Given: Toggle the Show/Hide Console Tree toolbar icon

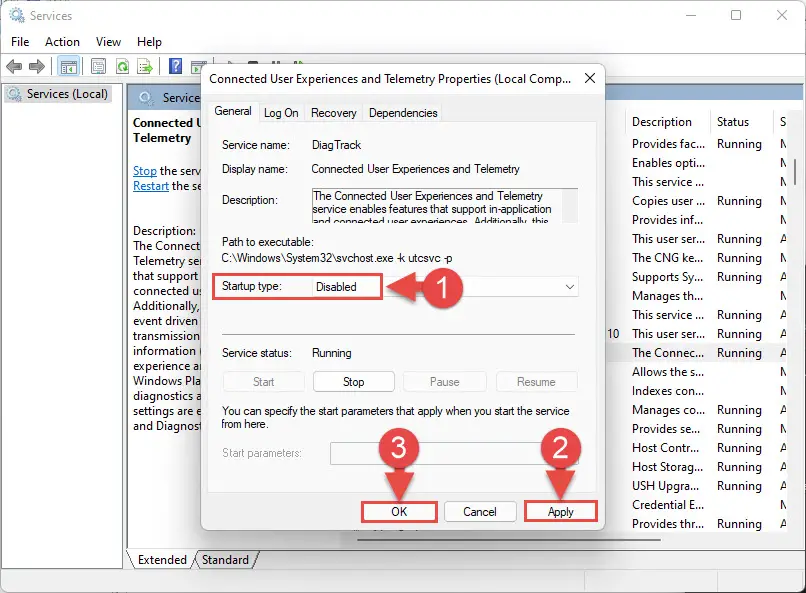Looking at the screenshot, I should tap(68, 66).
